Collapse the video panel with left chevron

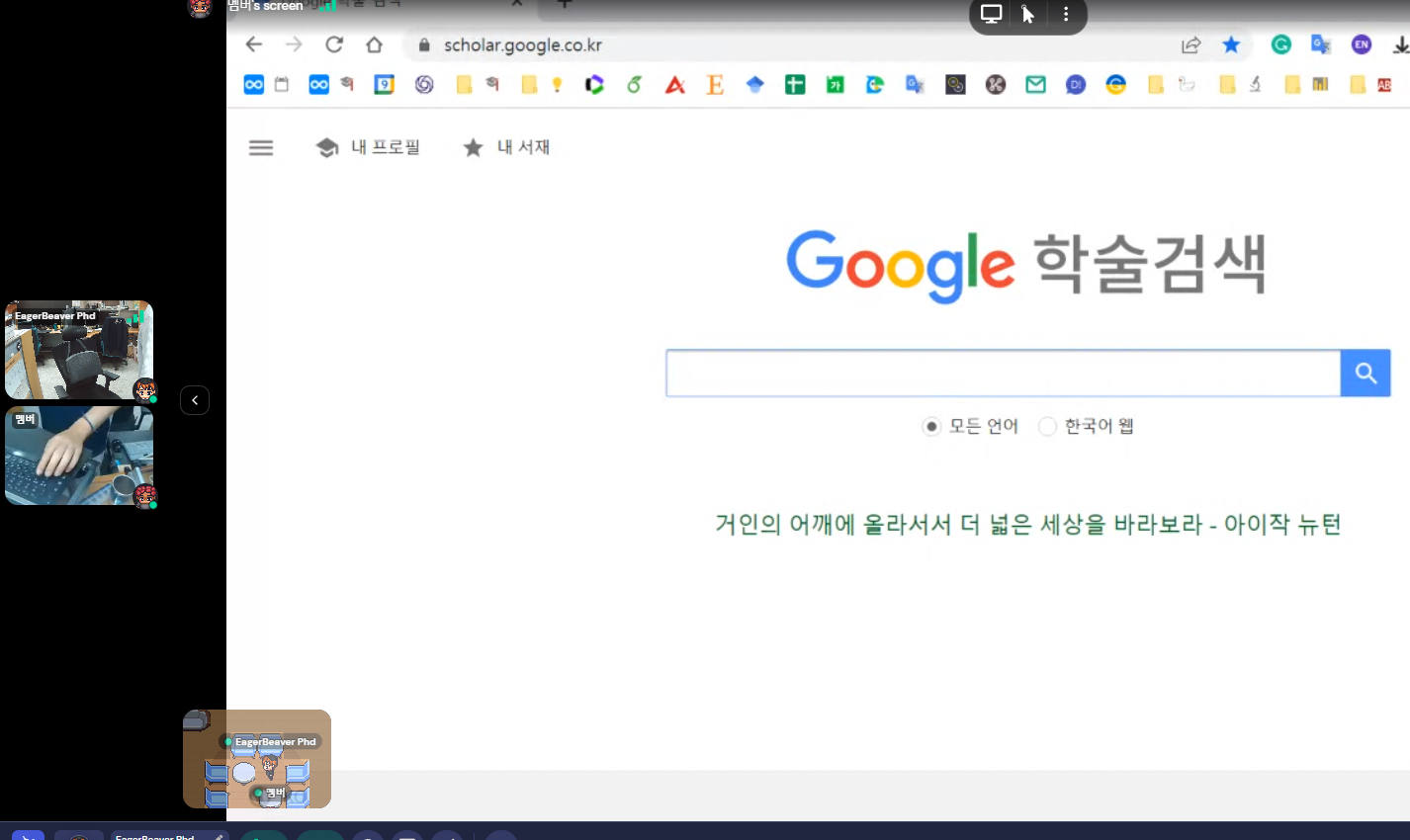[x=195, y=400]
